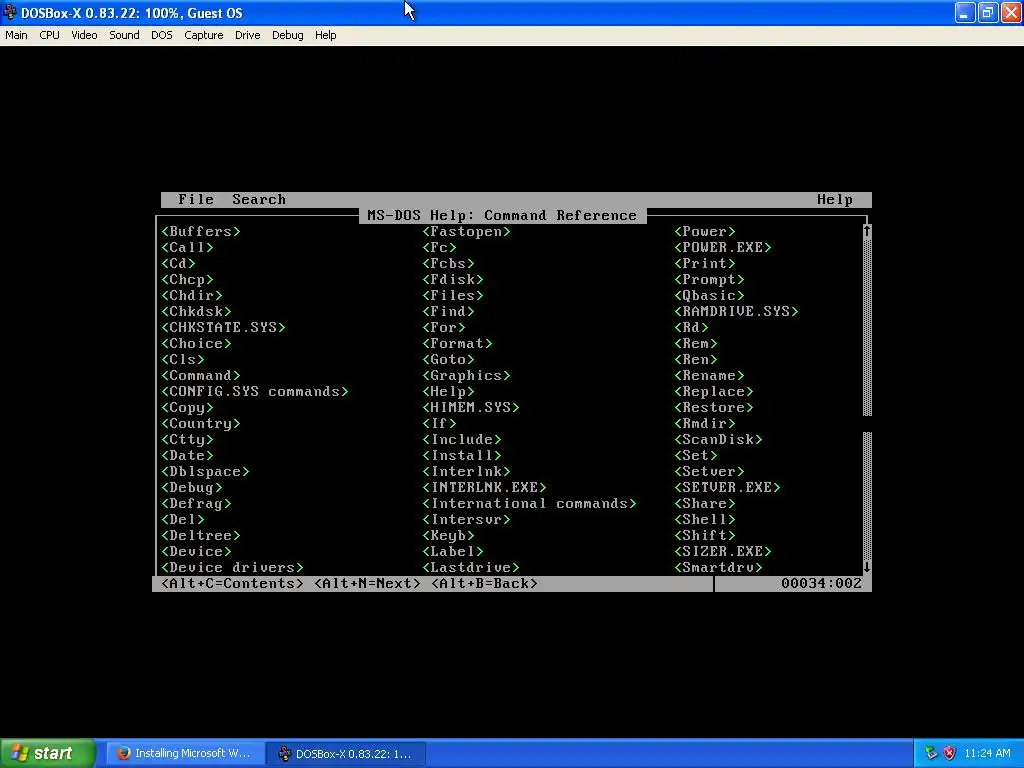Select the DOSBox-X taskbar button
Screen dimensions: 1024x768
(346, 754)
